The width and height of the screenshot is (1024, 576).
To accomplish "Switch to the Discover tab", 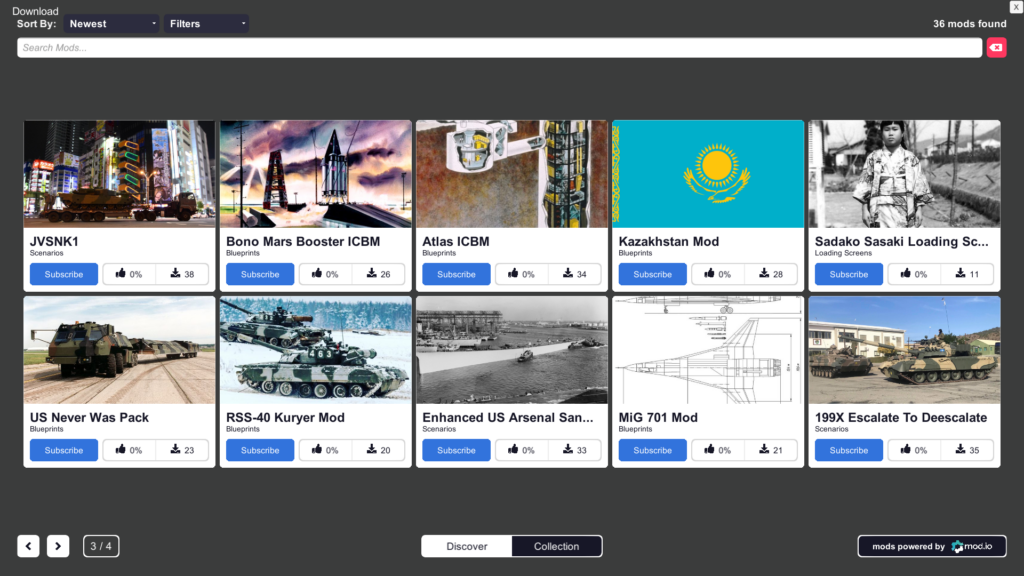I will click(x=467, y=546).
